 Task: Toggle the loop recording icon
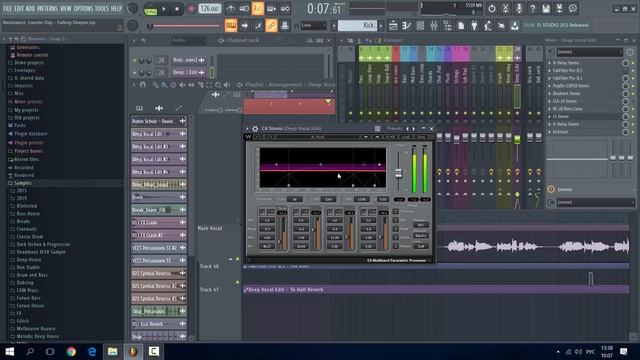tap(285, 9)
